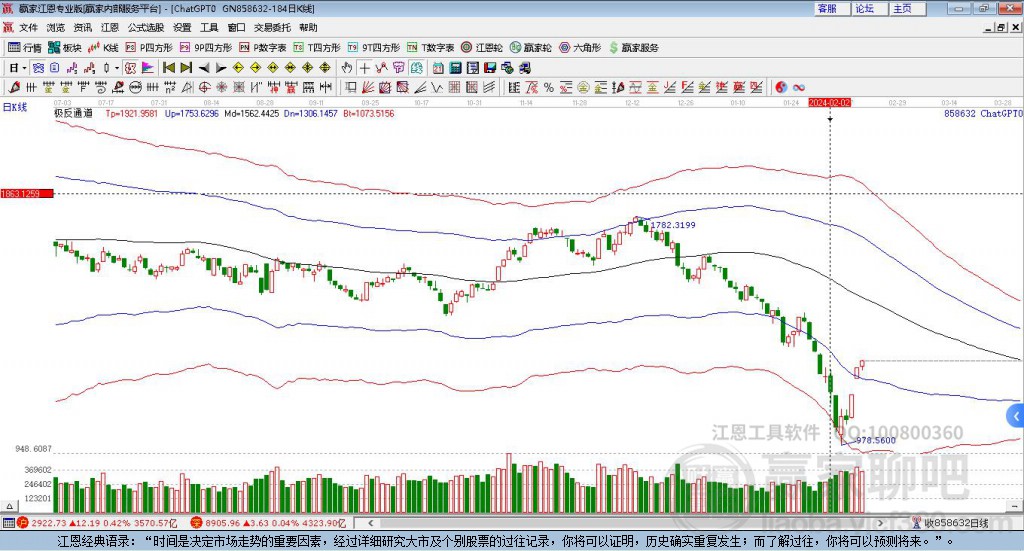Expand volume panel with the up-triangle button
1024x551 pixels.
(x=10, y=506)
